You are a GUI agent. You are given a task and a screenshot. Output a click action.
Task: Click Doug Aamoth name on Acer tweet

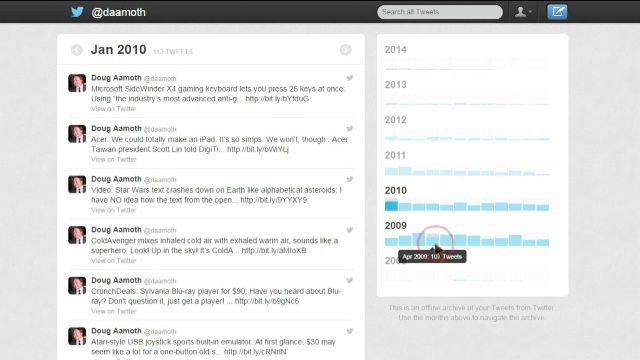(x=116, y=128)
